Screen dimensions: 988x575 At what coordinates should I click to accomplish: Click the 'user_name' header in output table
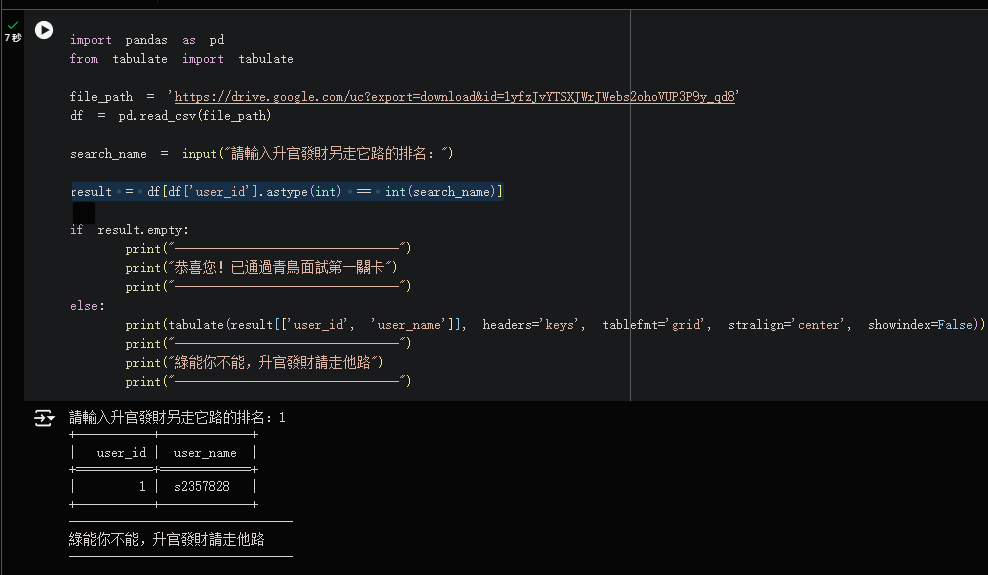pyautogui.click(x=205, y=453)
